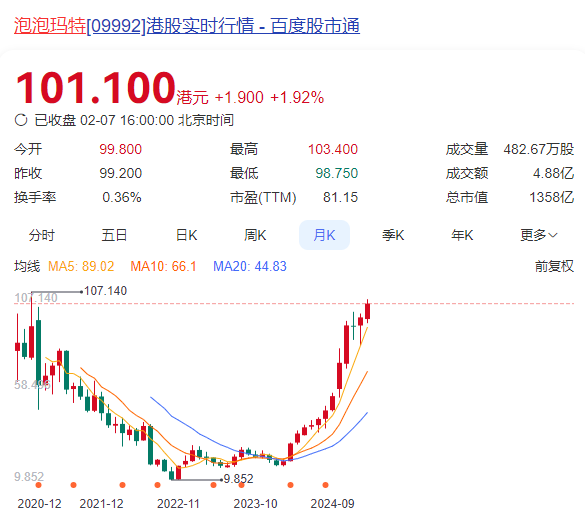Click the 总市值 value 1358亿

point(551,197)
